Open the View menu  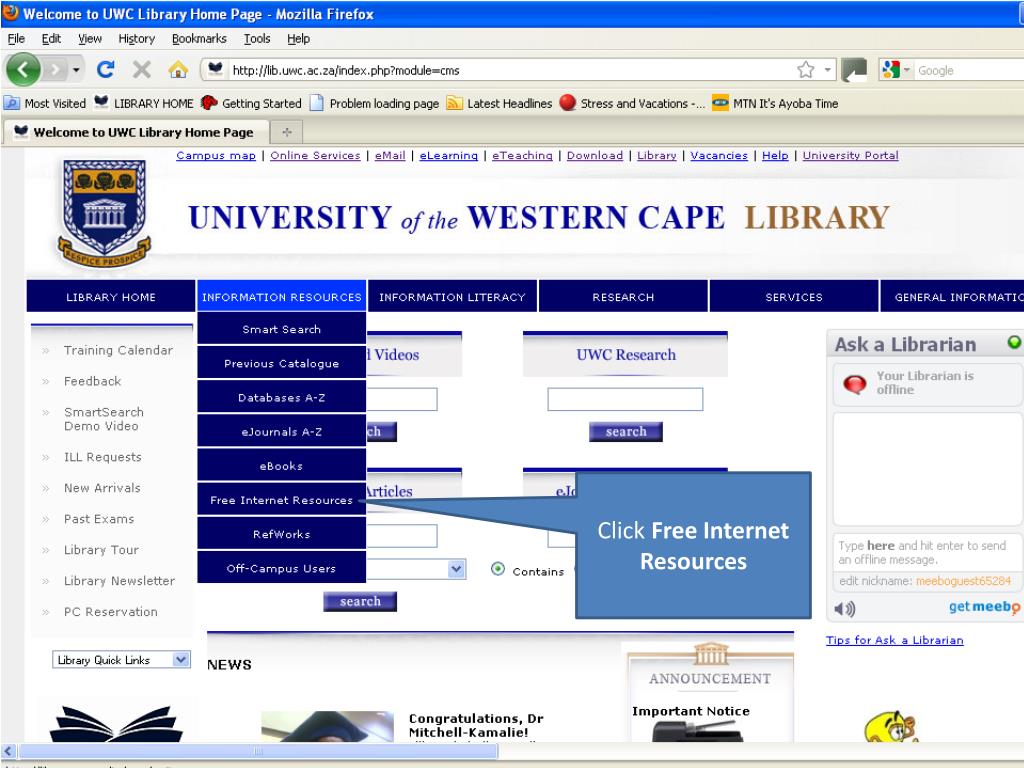pos(90,39)
